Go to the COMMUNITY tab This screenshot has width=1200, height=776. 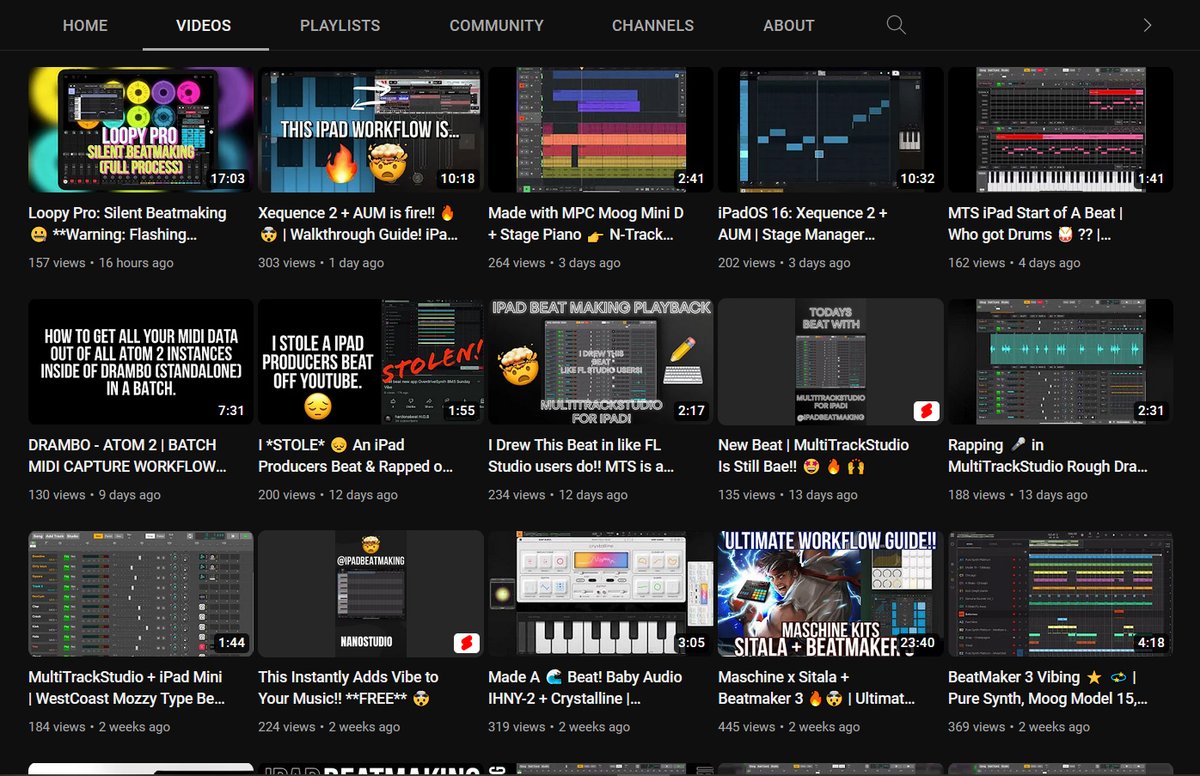click(496, 25)
